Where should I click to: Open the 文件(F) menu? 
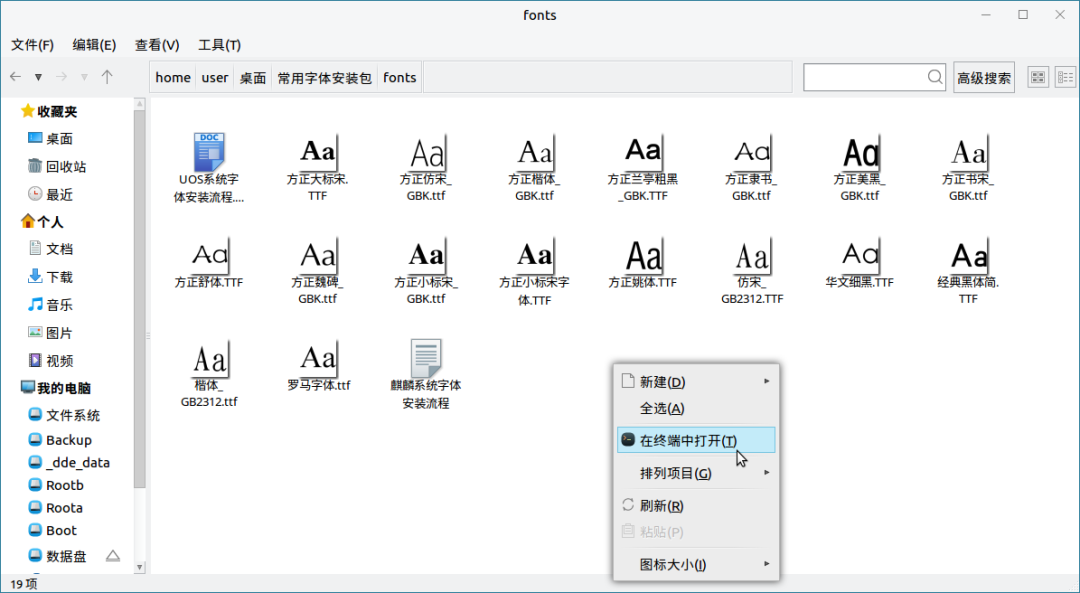(32, 45)
